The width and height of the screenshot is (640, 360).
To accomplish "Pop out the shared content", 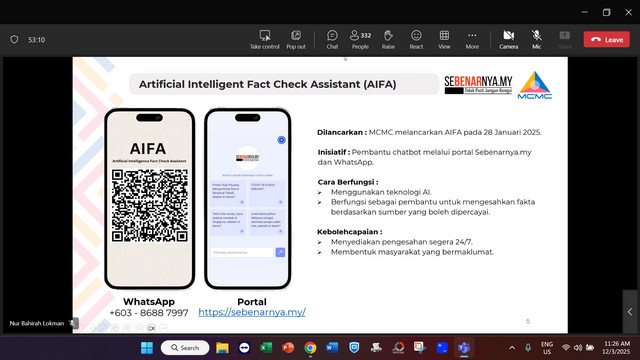I will 296,40.
